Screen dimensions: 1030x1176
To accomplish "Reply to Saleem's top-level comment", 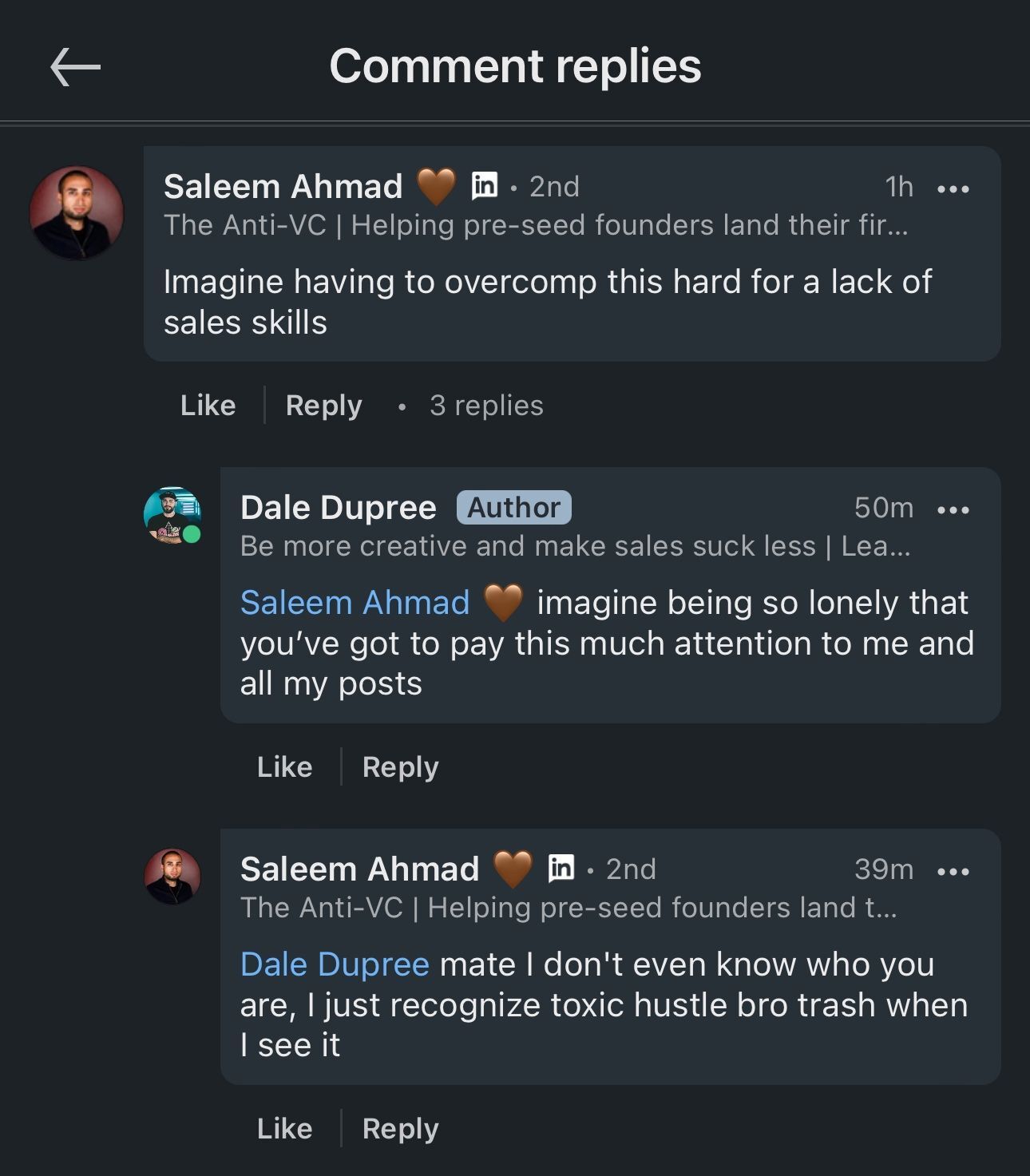I will (x=323, y=406).
